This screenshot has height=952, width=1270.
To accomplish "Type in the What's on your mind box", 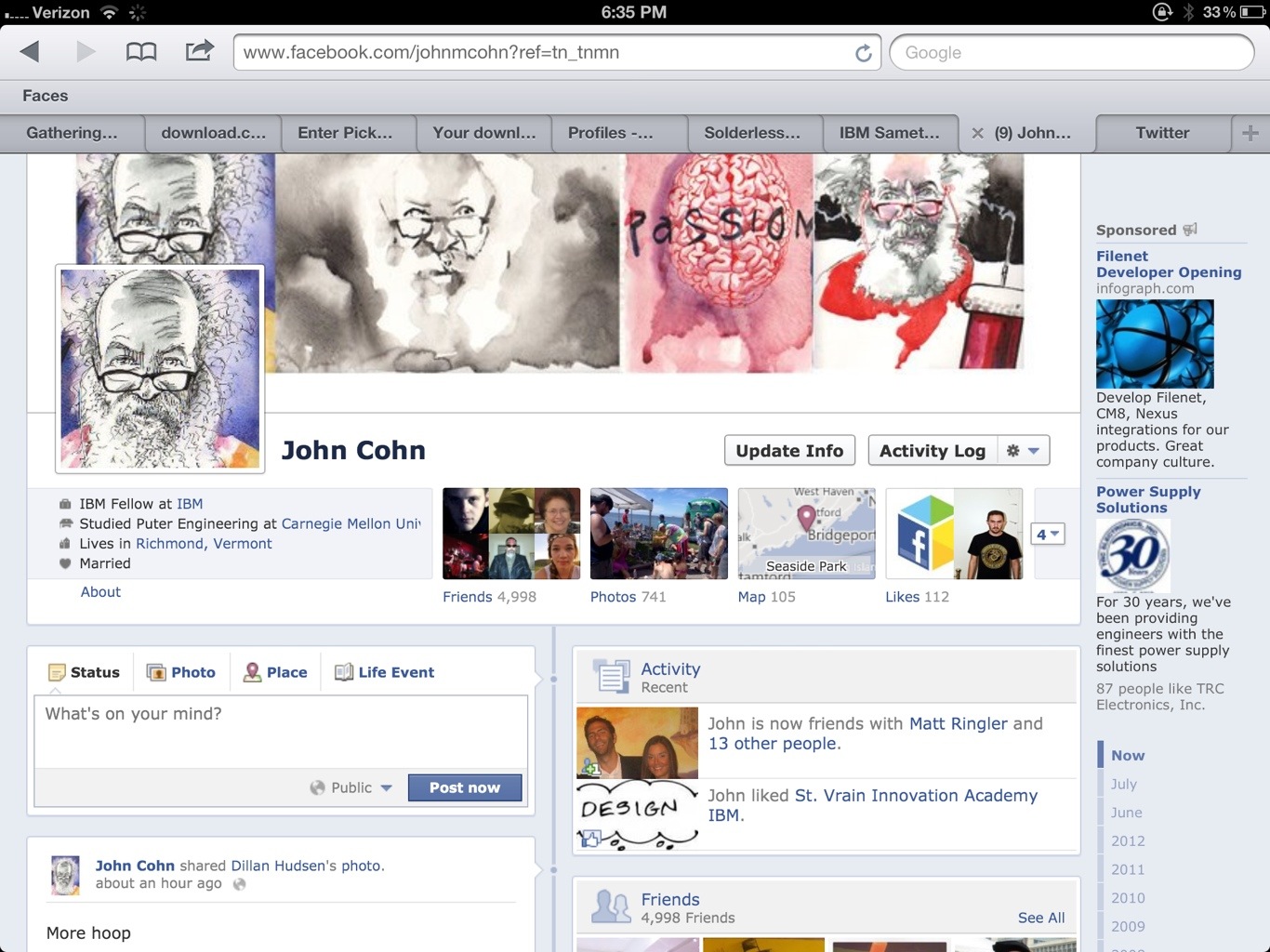I will coord(281,731).
